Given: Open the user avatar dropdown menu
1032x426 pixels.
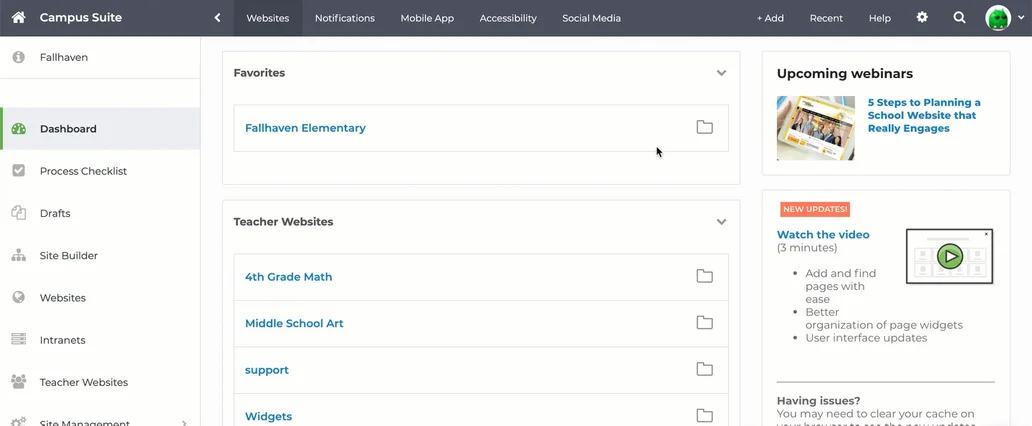Looking at the screenshot, I should click(1003, 18).
